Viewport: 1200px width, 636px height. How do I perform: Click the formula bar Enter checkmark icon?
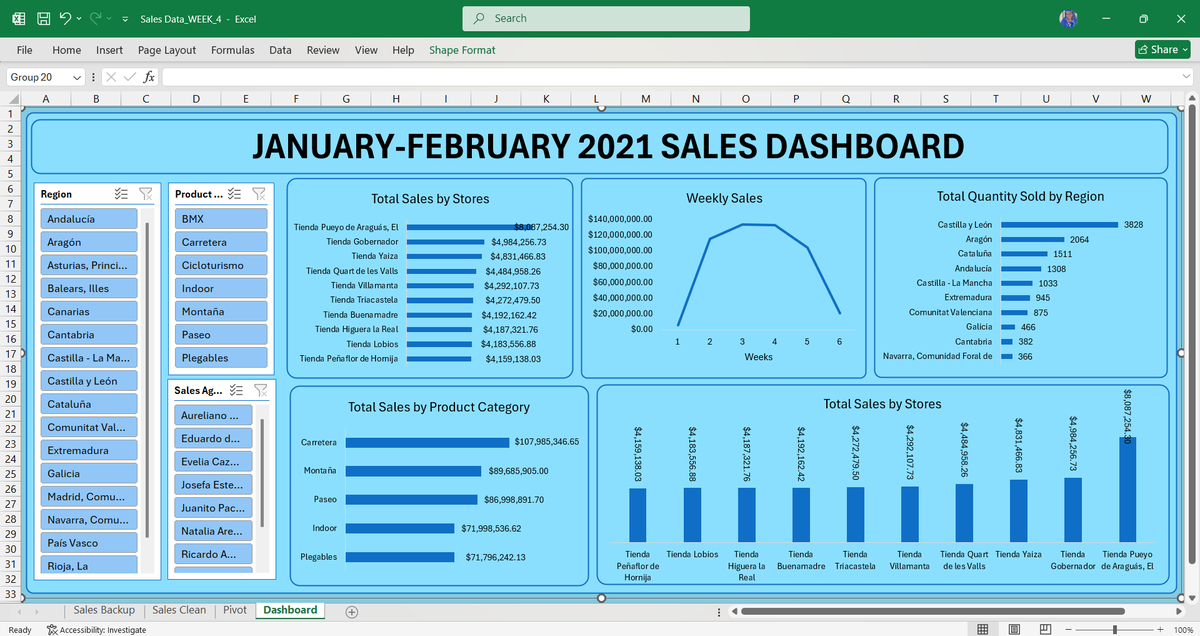click(129, 77)
